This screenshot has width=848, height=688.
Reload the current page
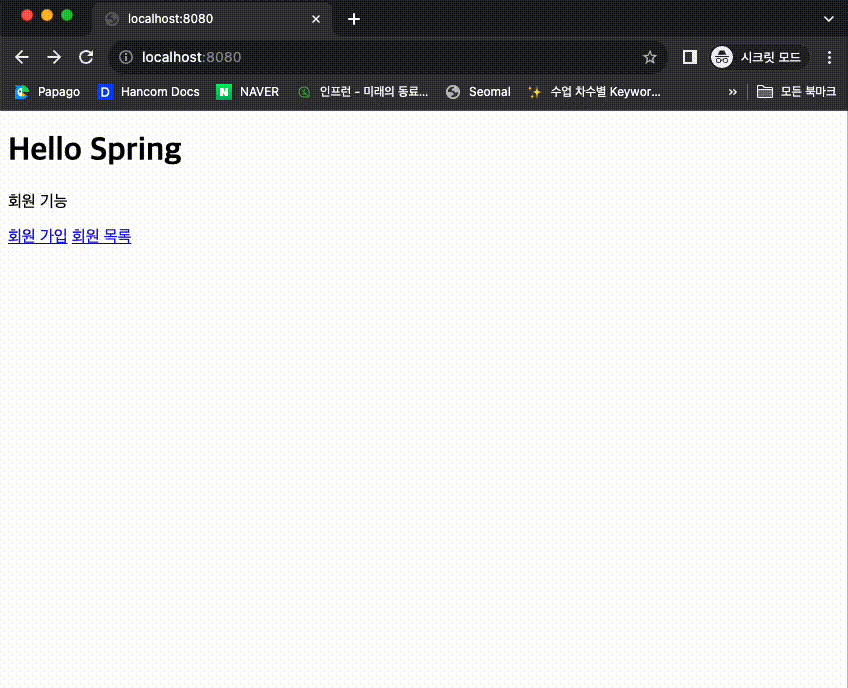[86, 57]
